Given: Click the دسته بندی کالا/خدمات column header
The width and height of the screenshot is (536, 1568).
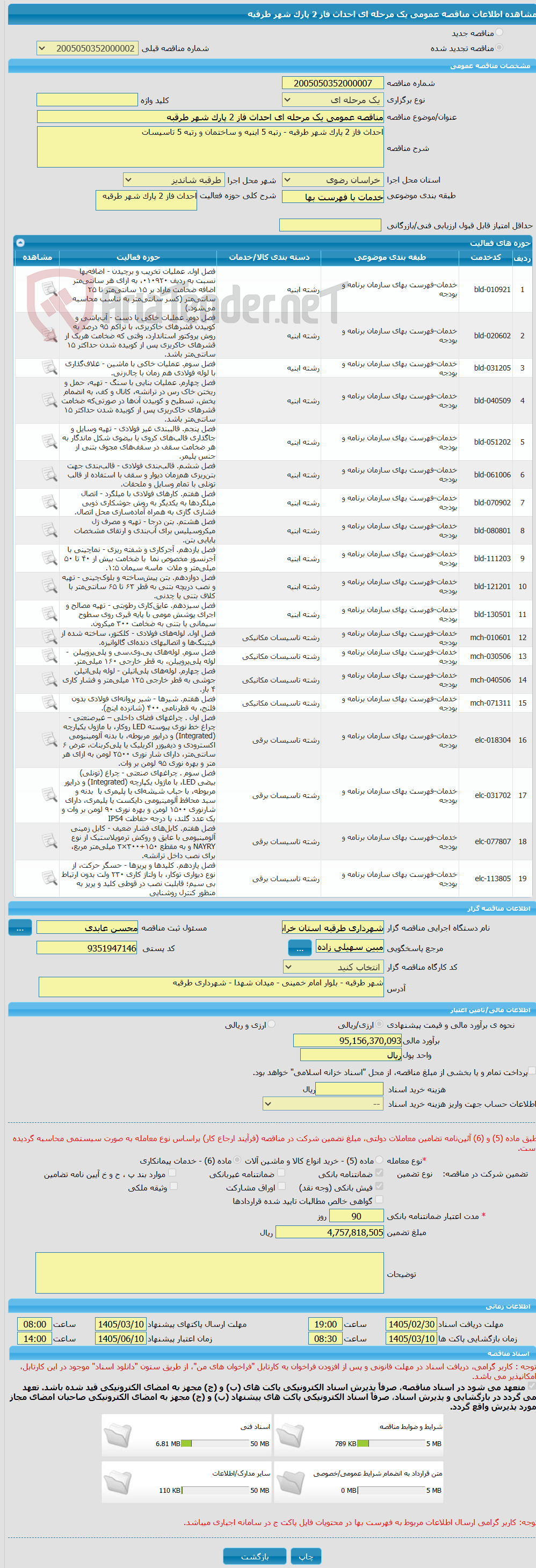Looking at the screenshot, I should (x=269, y=257).
